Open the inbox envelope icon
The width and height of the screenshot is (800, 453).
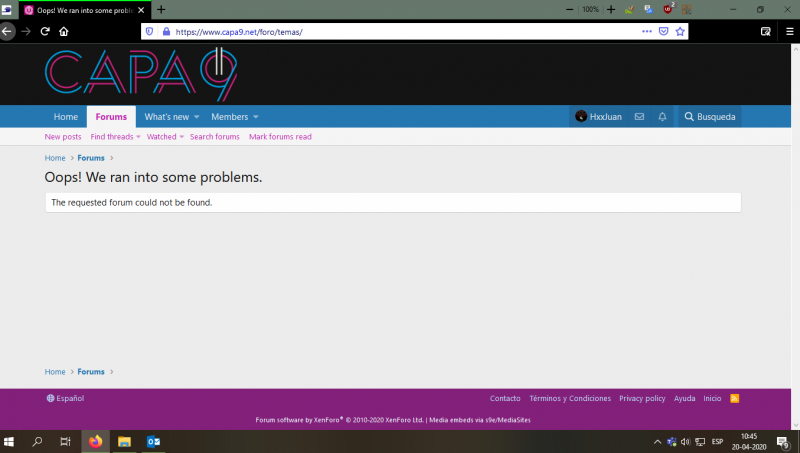[639, 117]
